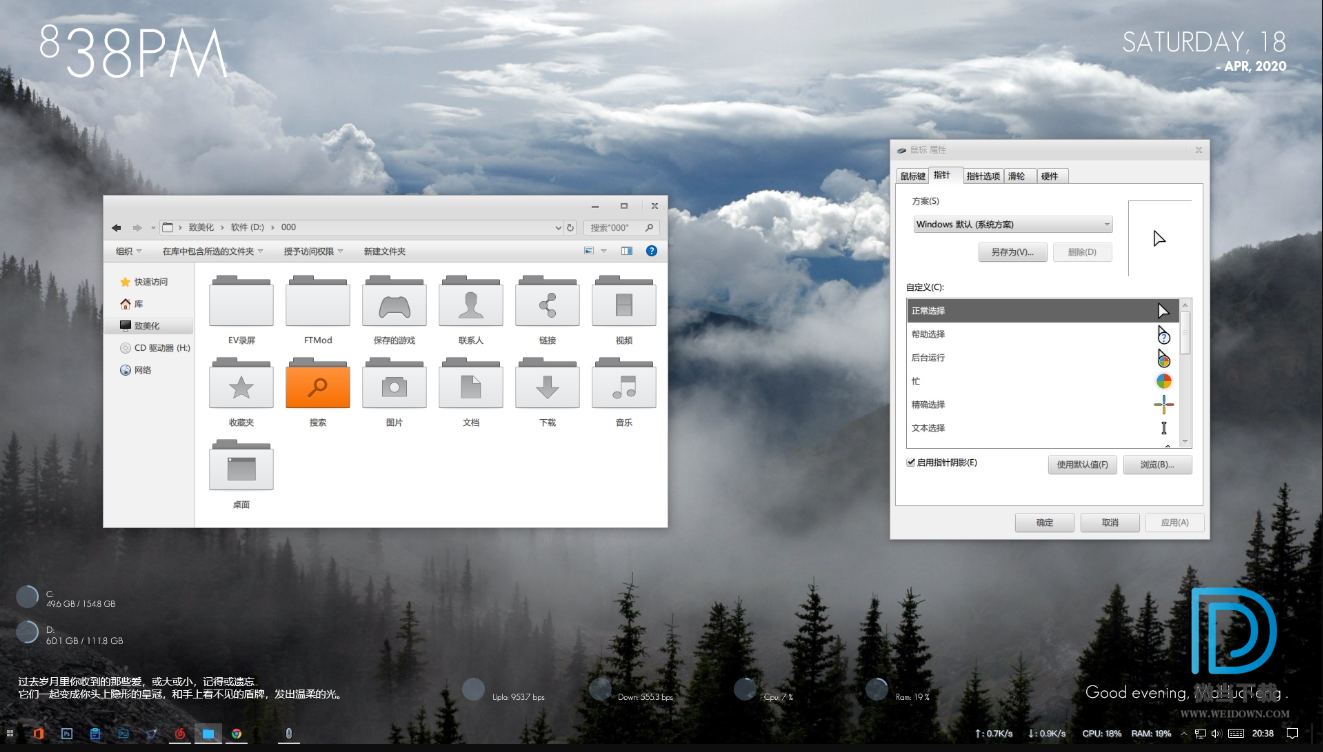Expand the 组织 menu

128,251
